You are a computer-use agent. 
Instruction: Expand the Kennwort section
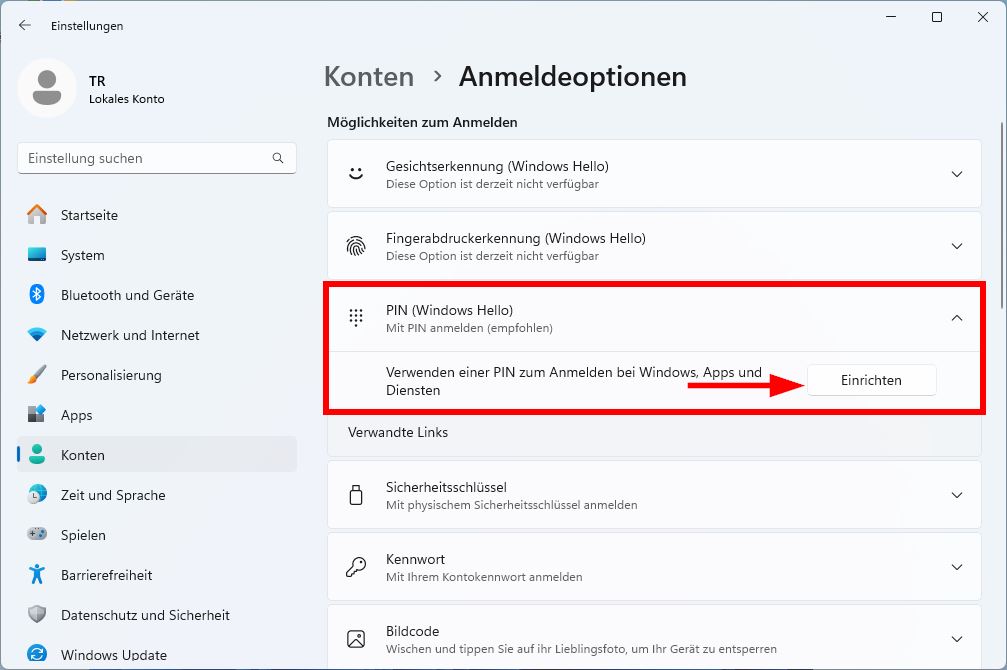[957, 565]
